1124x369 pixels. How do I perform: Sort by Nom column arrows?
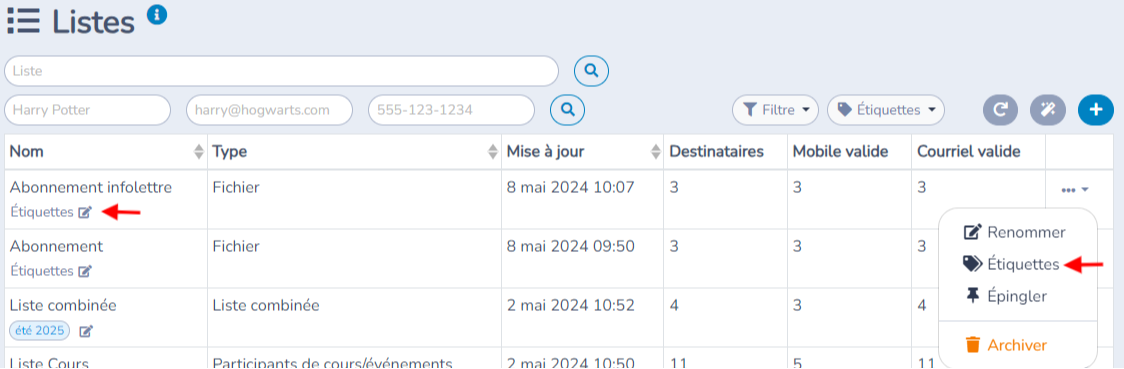pyautogui.click(x=199, y=151)
